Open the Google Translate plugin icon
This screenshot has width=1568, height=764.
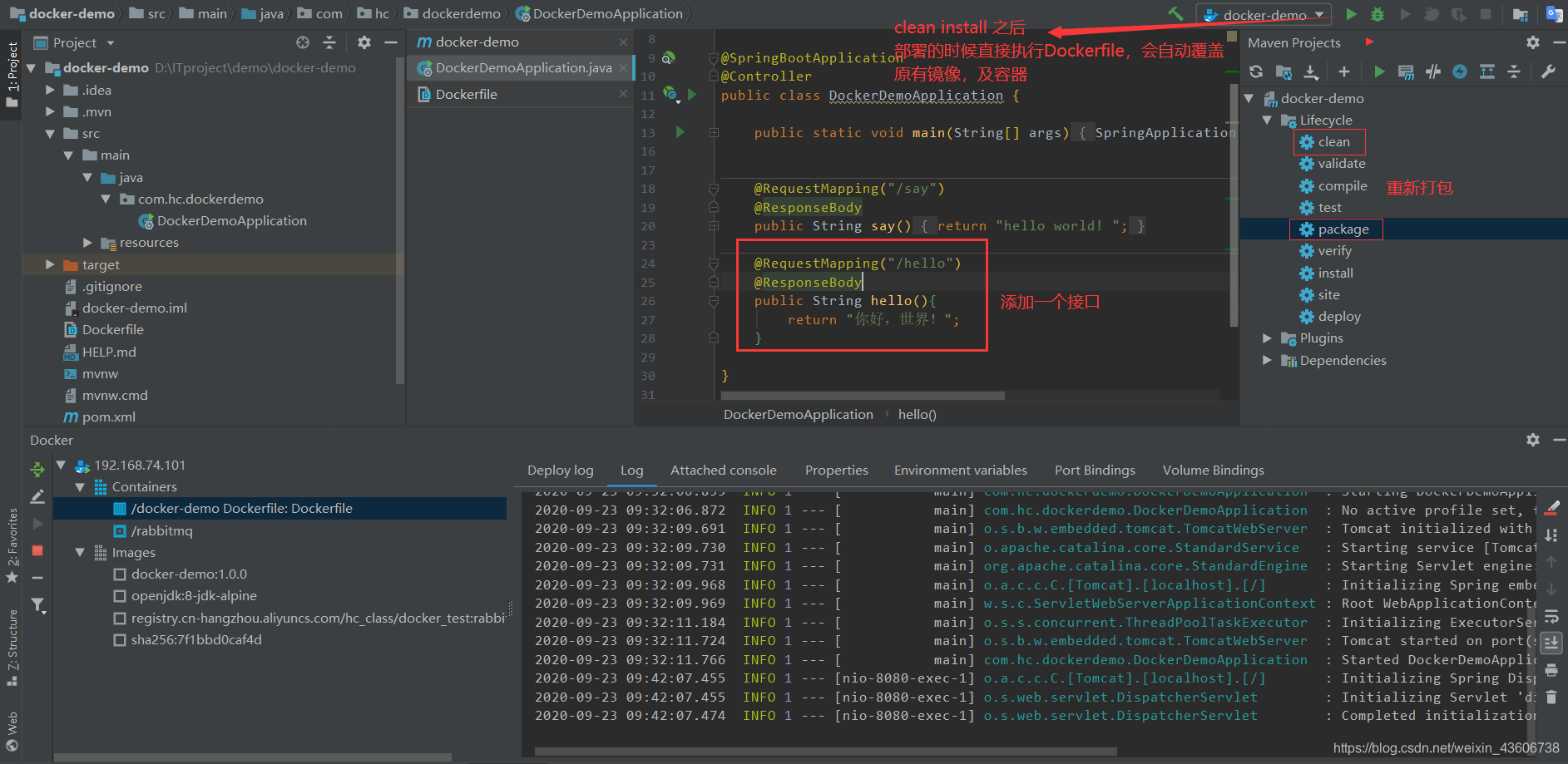(1554, 14)
